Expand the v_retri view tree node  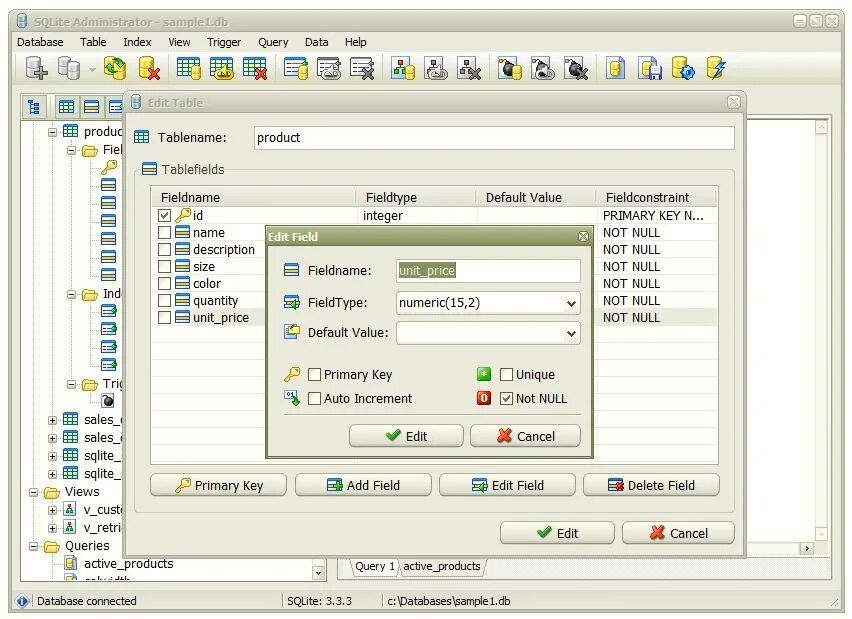(x=52, y=528)
